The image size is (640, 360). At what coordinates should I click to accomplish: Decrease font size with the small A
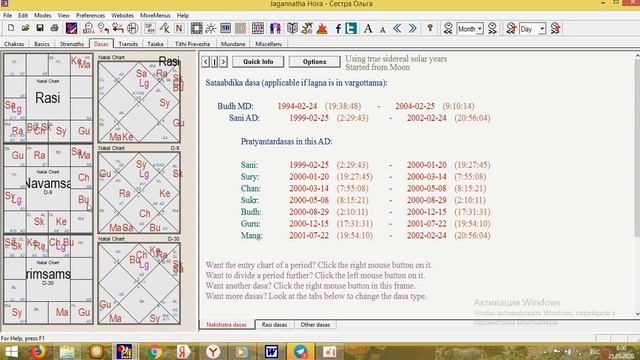click(382, 29)
